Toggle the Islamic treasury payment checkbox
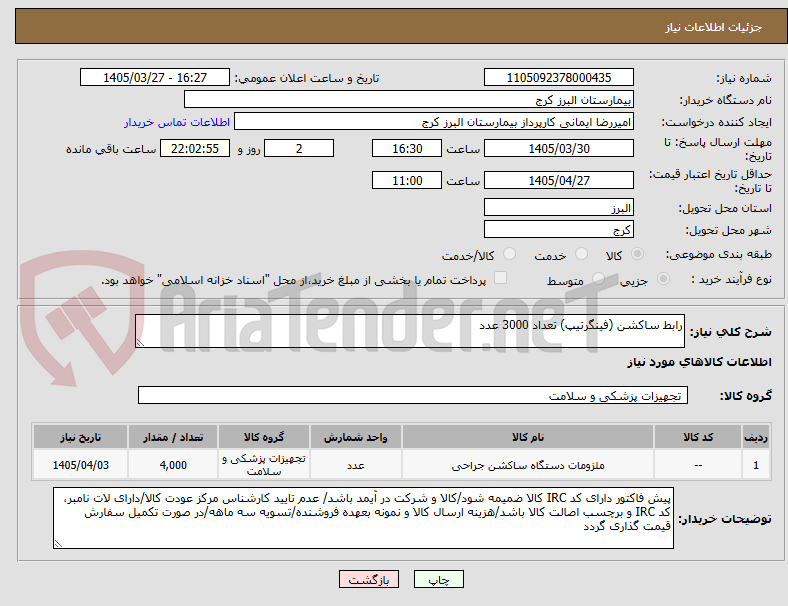 (x=501, y=278)
